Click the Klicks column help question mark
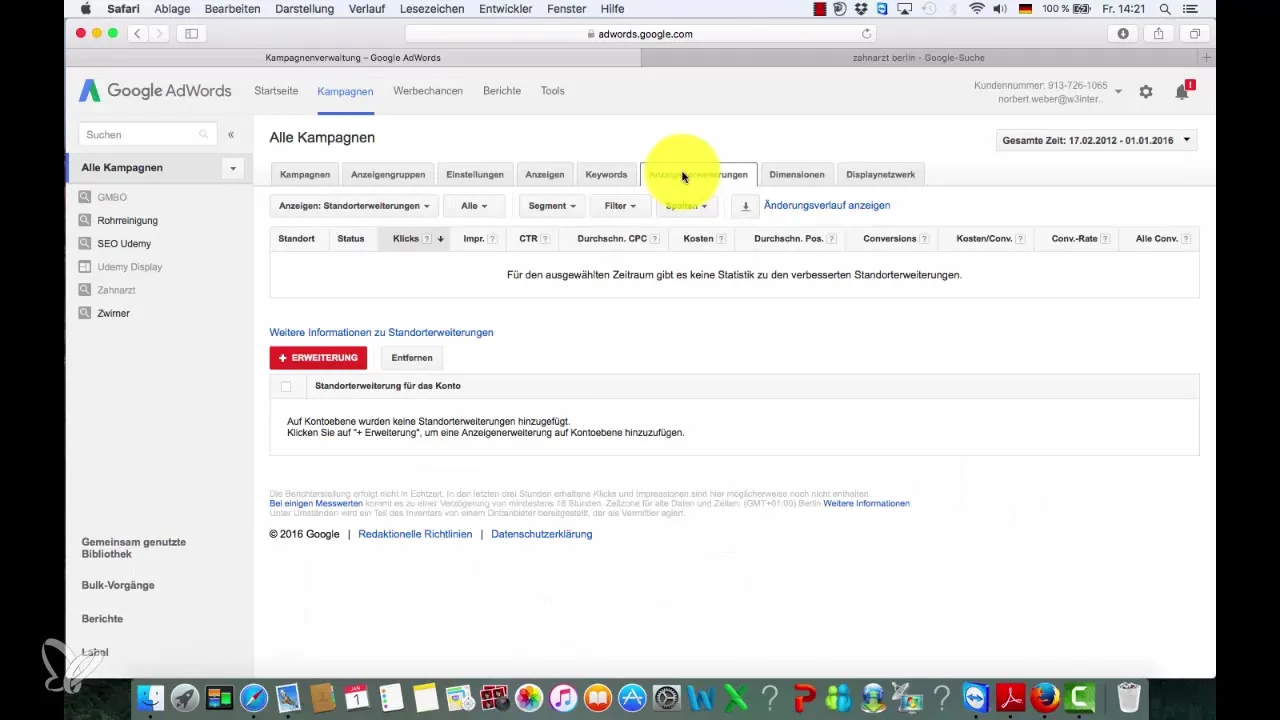Screen dimensions: 1280x720 point(427,239)
